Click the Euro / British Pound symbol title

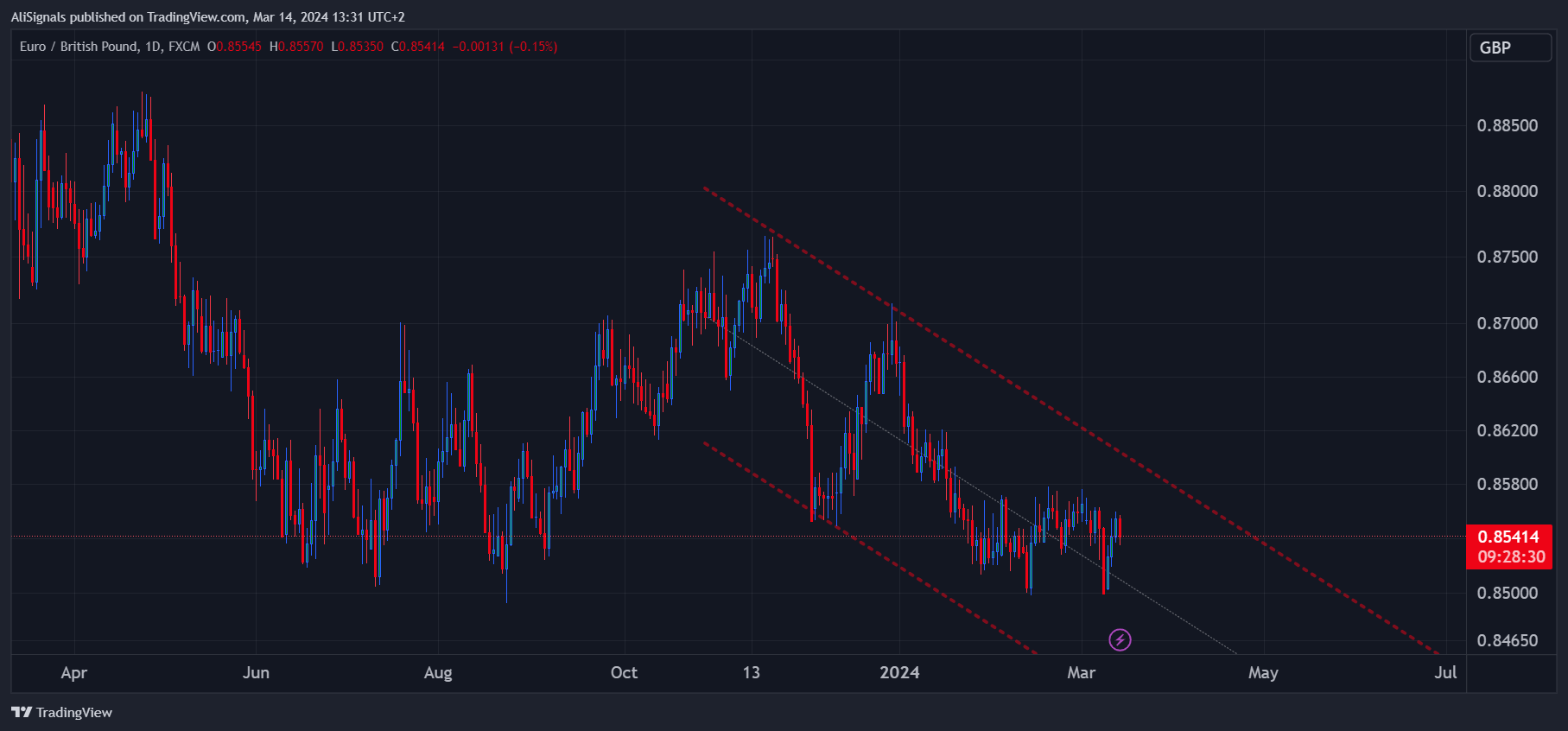(79, 47)
